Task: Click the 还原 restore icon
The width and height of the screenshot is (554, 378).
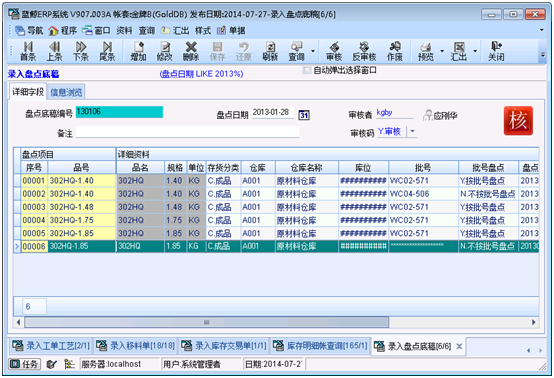Action: tap(244, 51)
